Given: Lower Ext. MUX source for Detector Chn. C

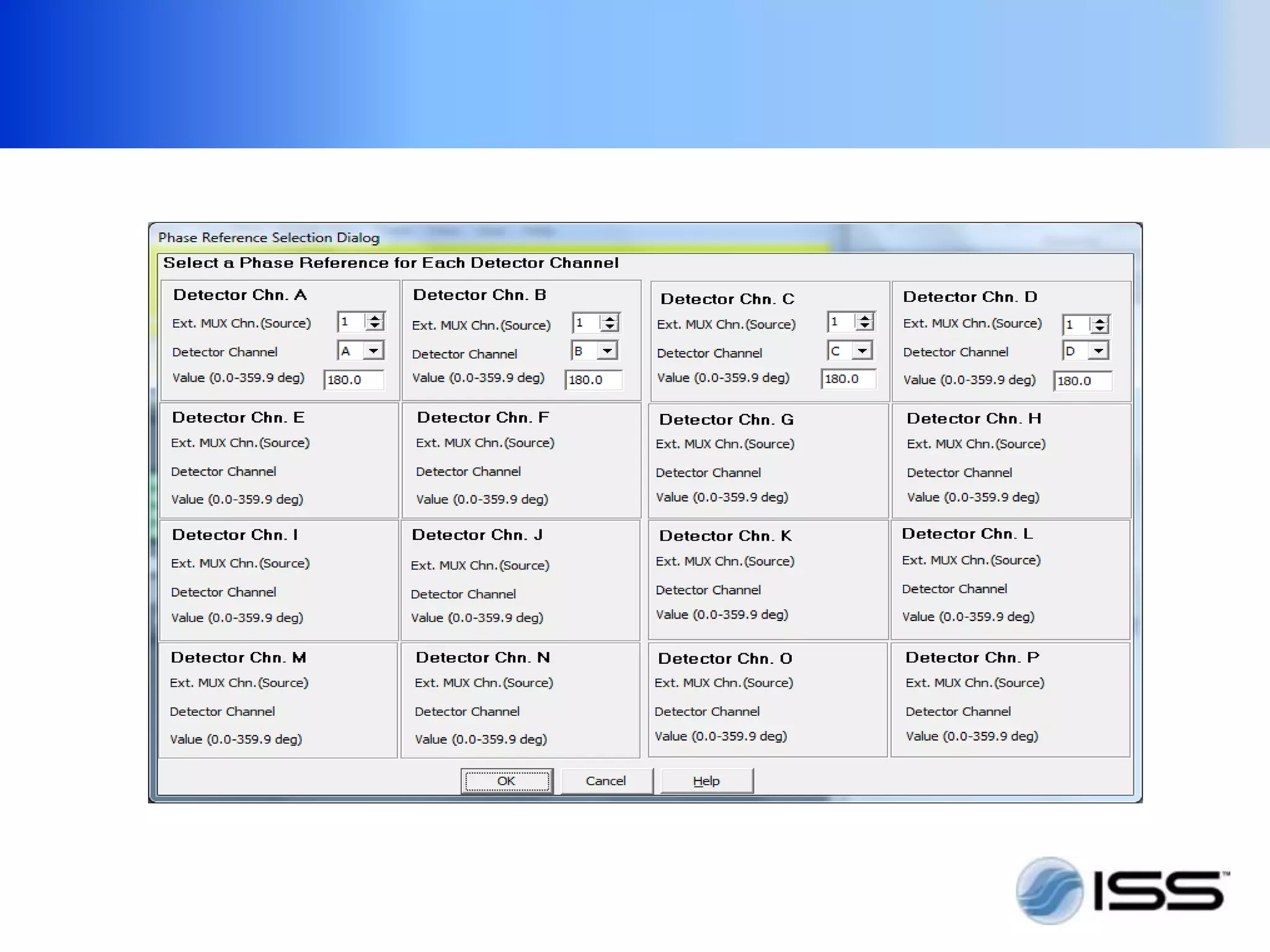Looking at the screenshot, I should coord(864,326).
